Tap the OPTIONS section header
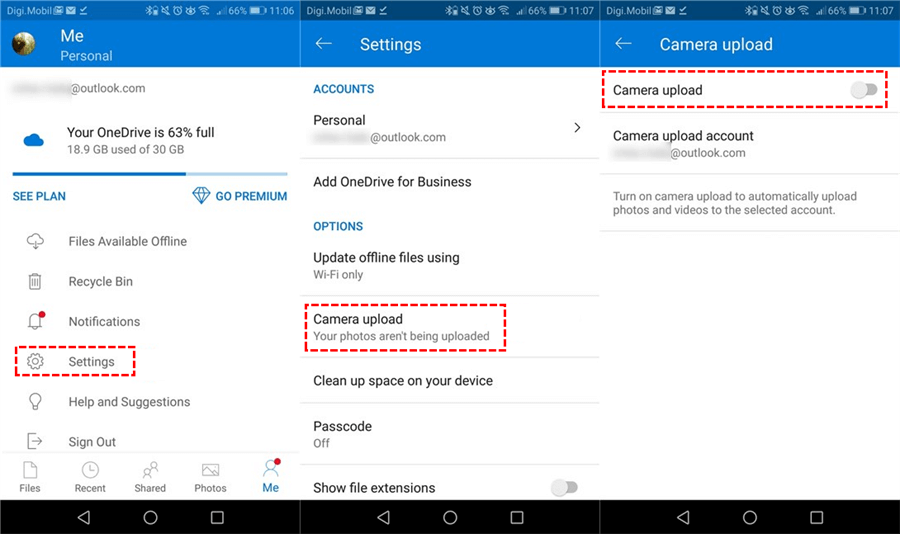The image size is (900, 534). (x=338, y=226)
